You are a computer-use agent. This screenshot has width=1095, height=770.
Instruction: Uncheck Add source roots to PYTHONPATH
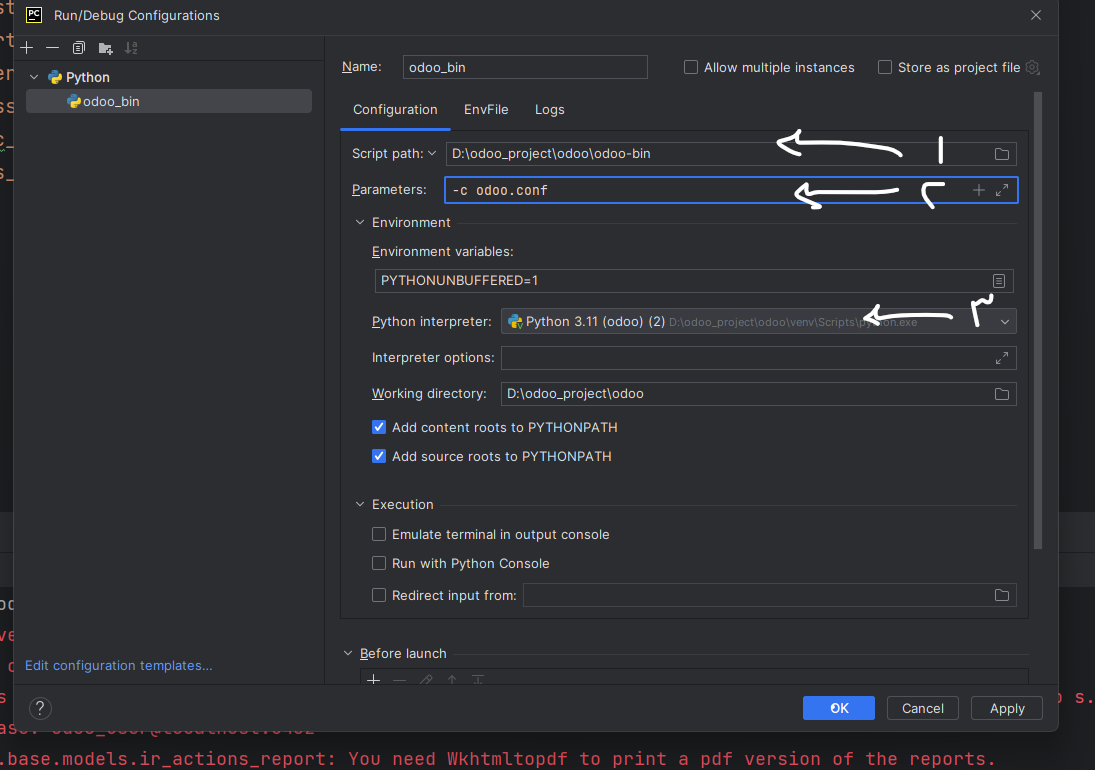(379, 456)
